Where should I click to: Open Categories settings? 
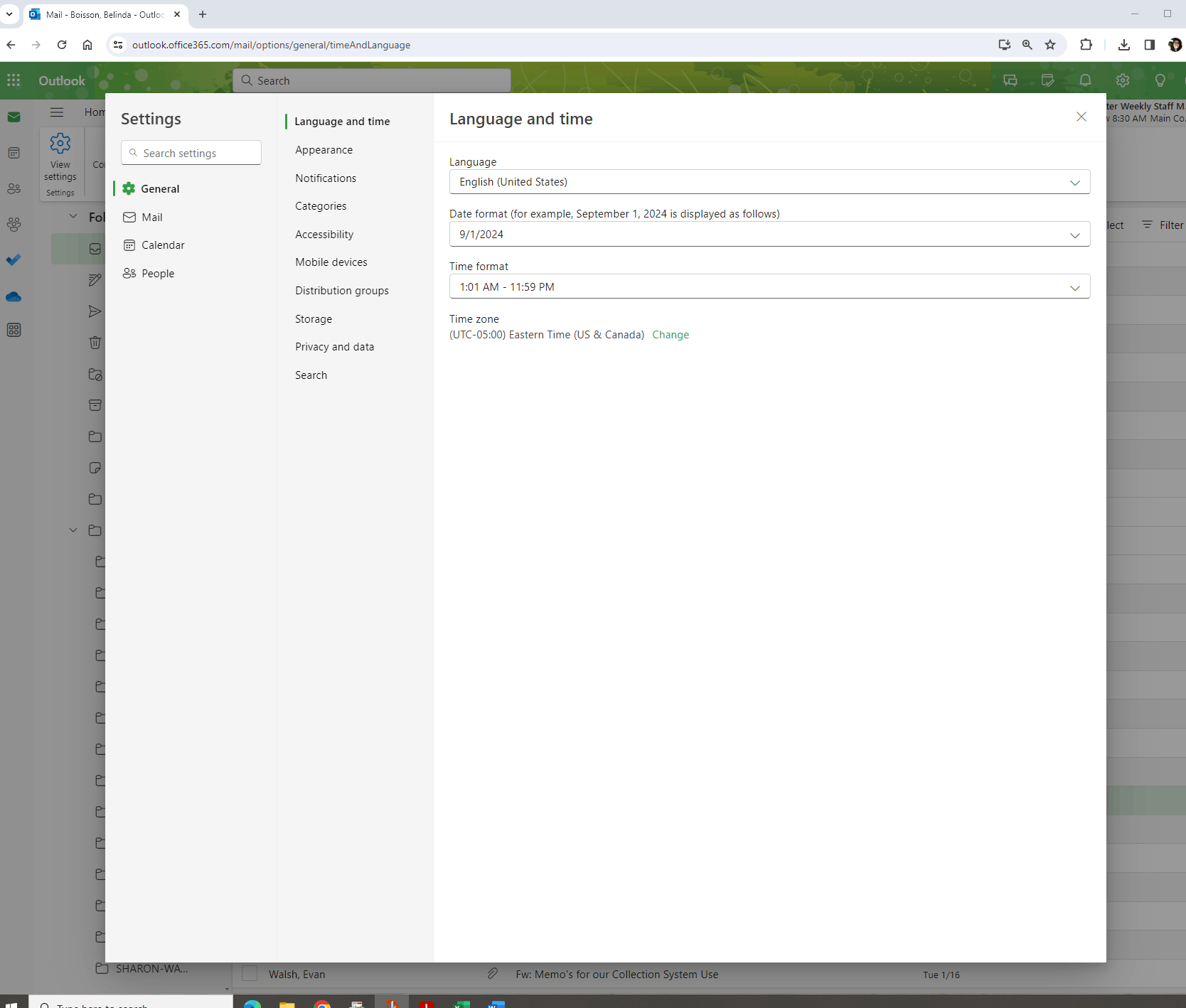click(321, 206)
